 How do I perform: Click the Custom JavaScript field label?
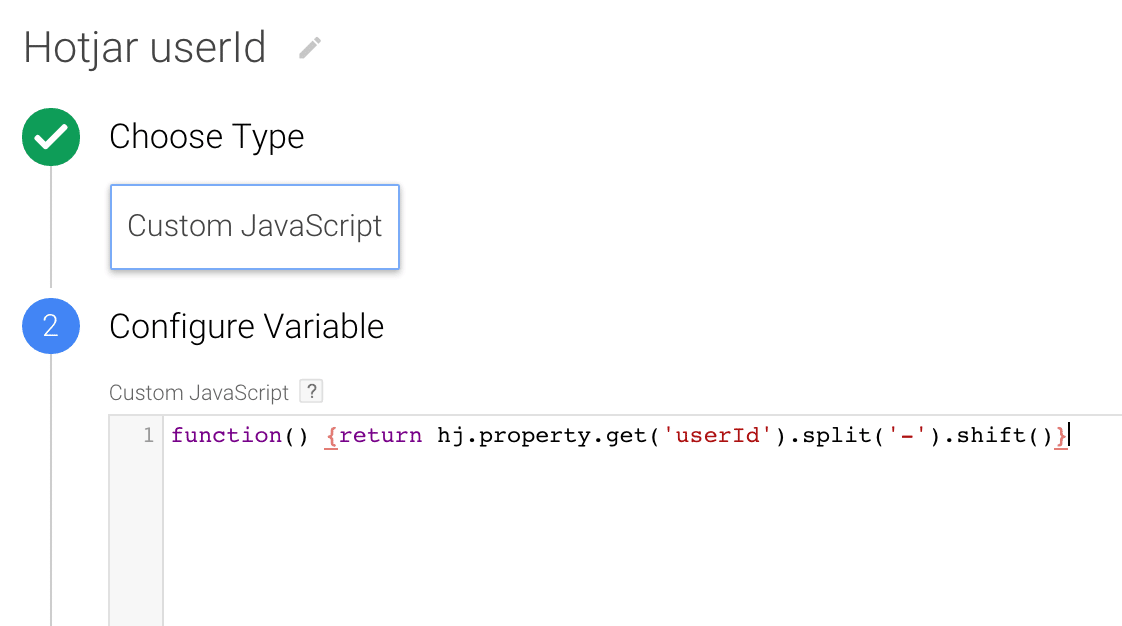(199, 393)
